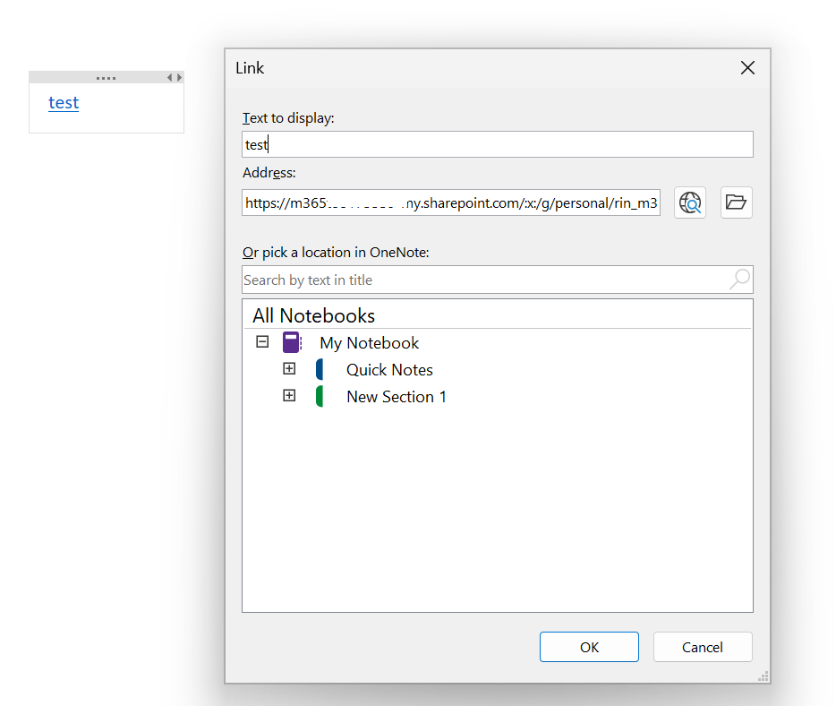Click 'Or pick a location in OneNote:' label
The image size is (835, 706).
tap(335, 252)
